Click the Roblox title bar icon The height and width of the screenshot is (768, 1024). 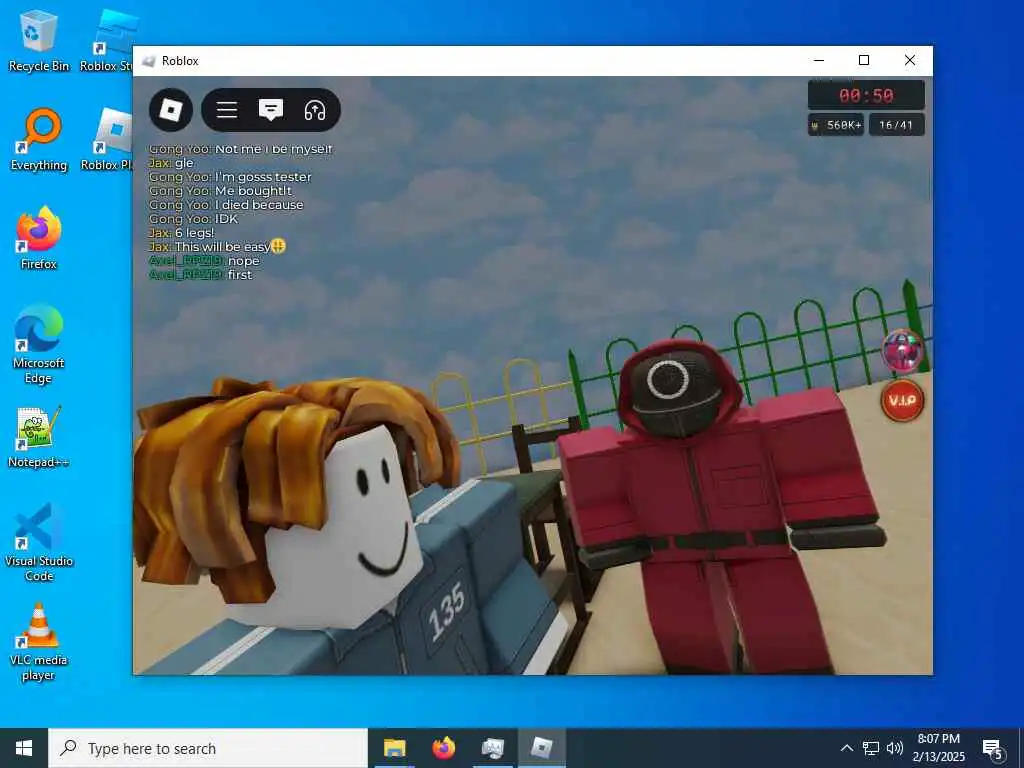pyautogui.click(x=148, y=61)
